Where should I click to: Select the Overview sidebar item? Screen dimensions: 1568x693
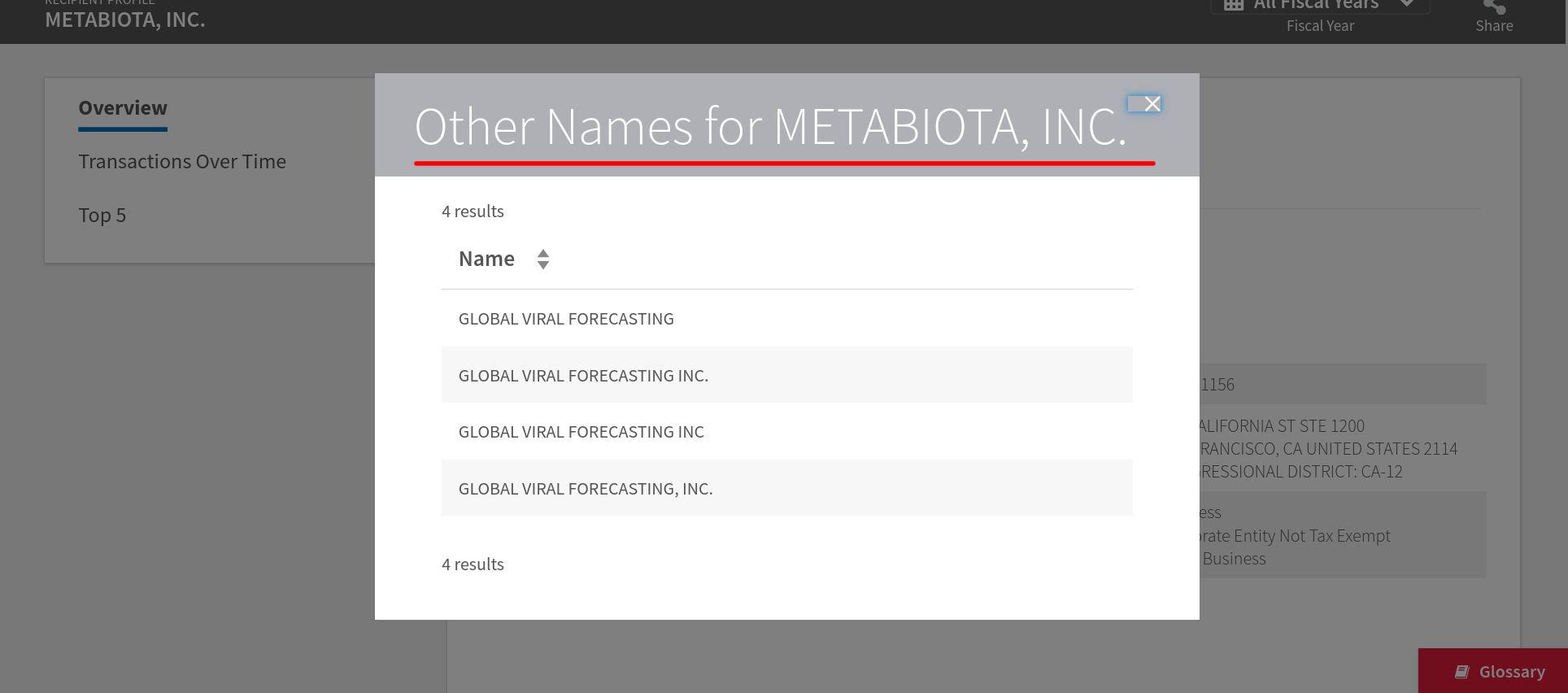(x=123, y=108)
